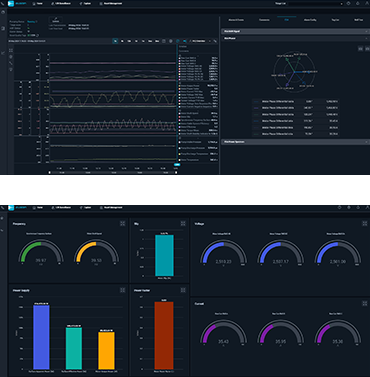
Task: Open the user profile icon in top bar
Action: pos(367,3)
